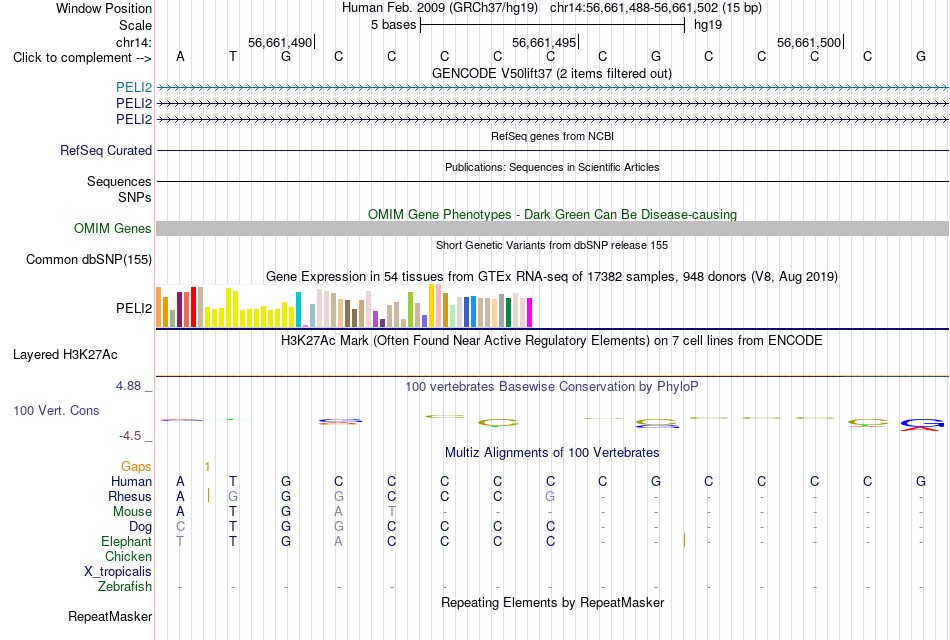
Task: Click the light-blue PELI2 transcript label
Action: (x=134, y=87)
